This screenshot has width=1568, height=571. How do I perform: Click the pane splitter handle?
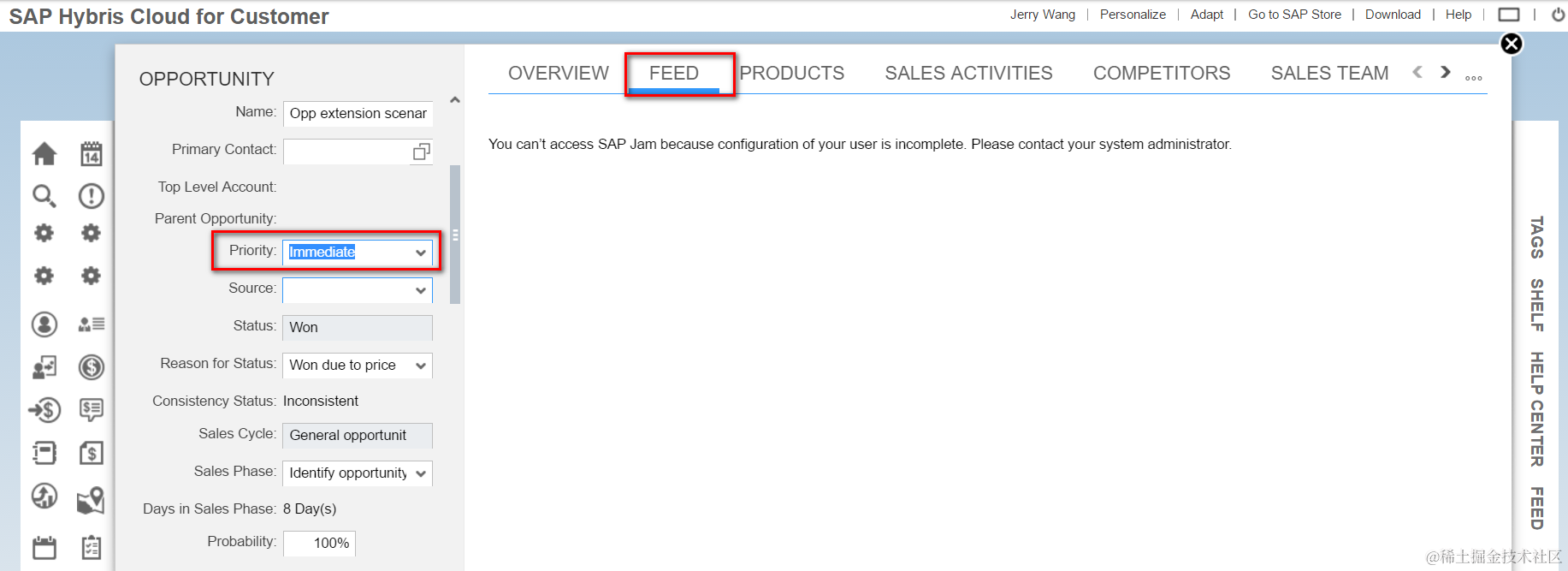pos(455,235)
